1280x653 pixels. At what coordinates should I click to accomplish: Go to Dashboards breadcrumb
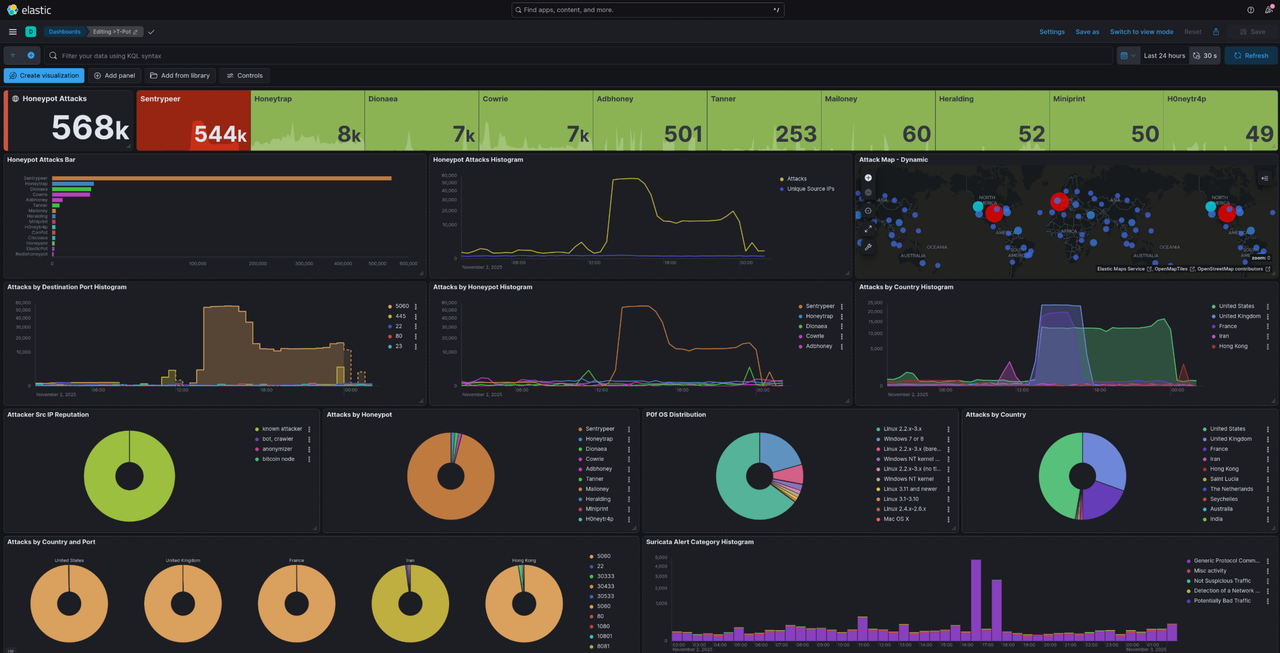65,32
